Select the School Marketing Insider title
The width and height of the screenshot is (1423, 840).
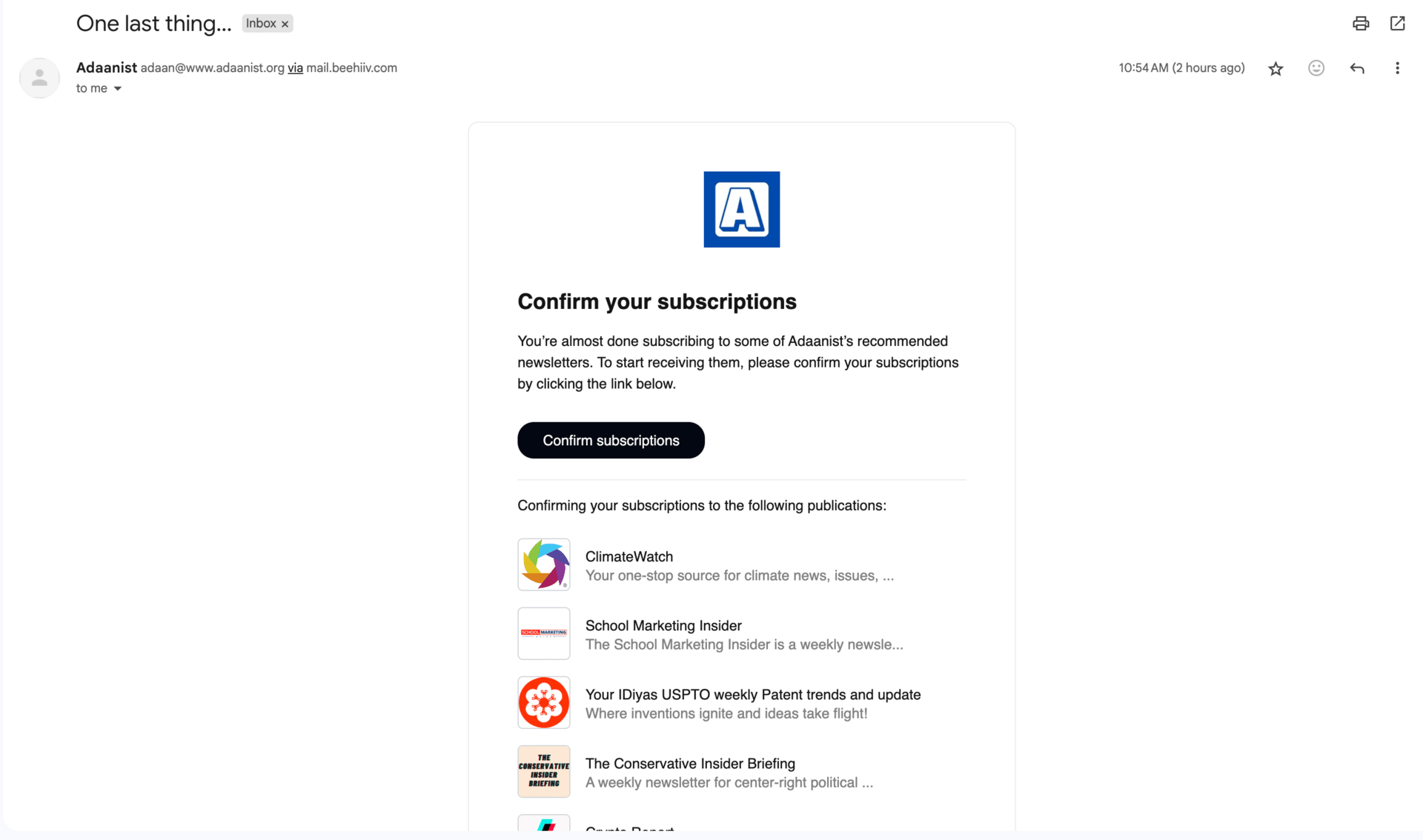coord(663,625)
